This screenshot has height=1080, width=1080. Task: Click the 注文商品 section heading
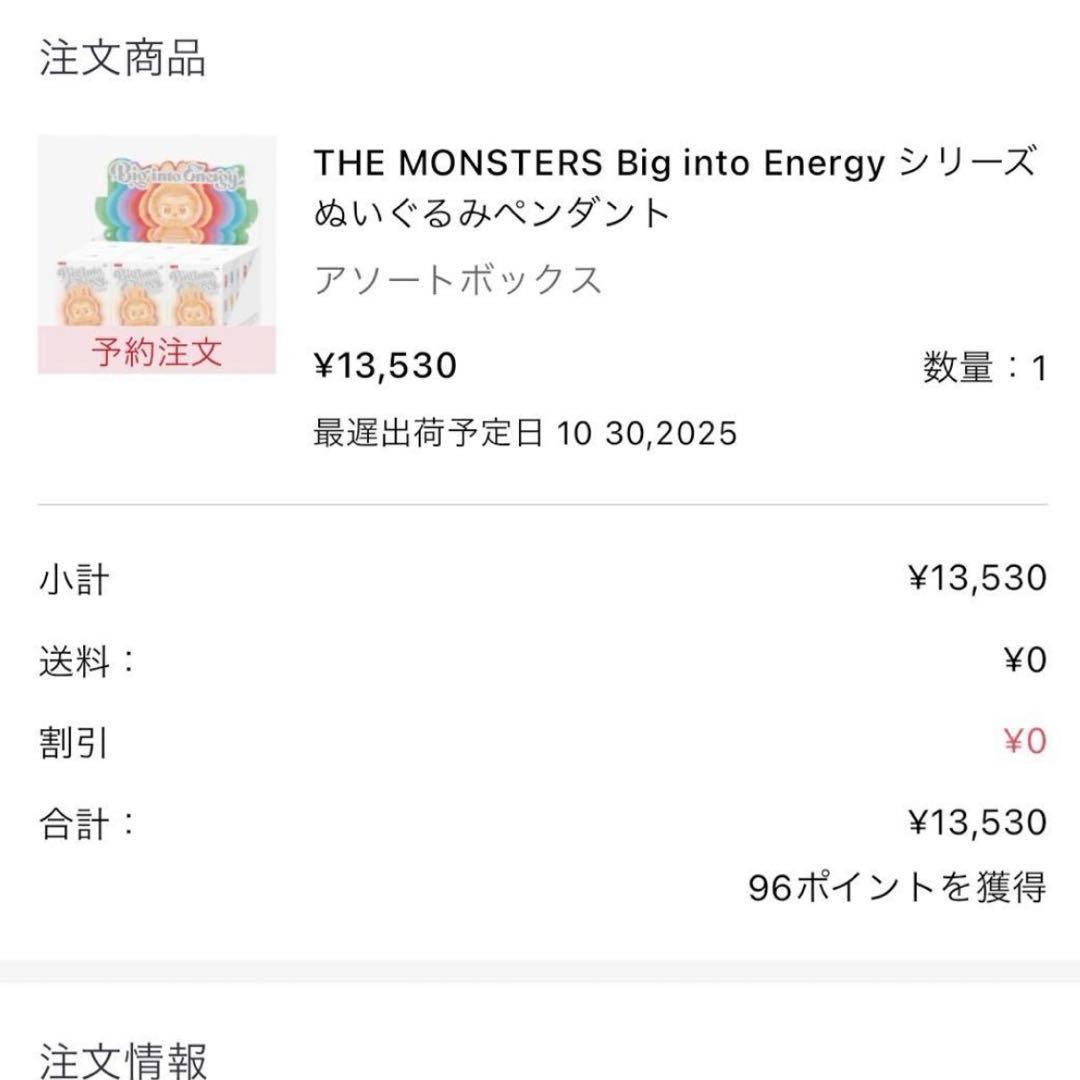pos(123,59)
